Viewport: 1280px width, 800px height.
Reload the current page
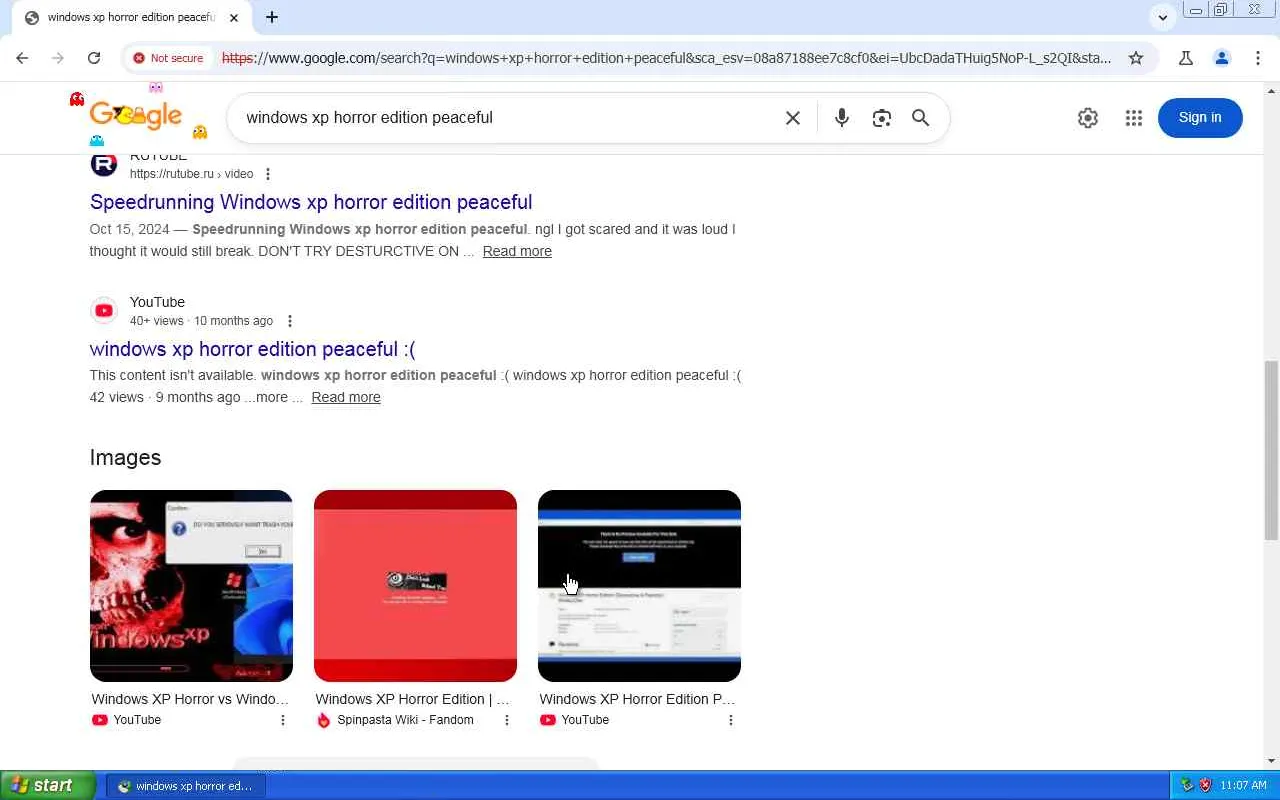[x=94, y=58]
